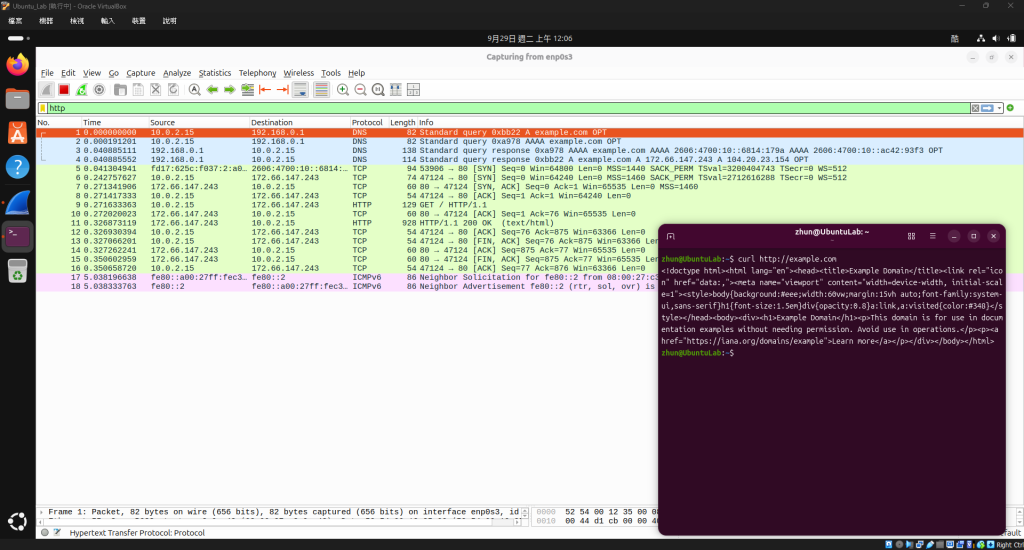1024x550 pixels.
Task: Open the Analyze menu
Action: [177, 73]
